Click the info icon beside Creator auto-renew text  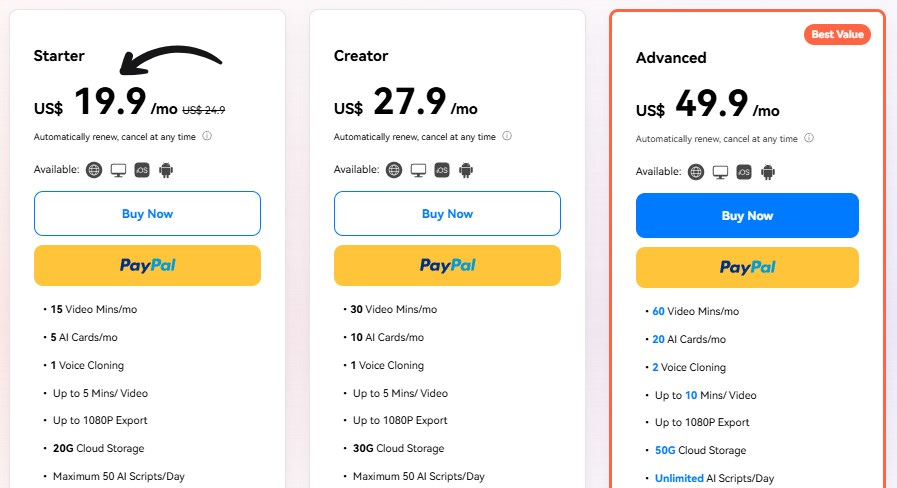coord(506,136)
